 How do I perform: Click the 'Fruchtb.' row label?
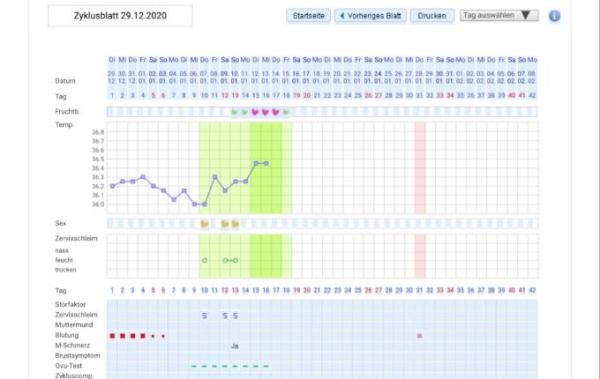coord(67,111)
